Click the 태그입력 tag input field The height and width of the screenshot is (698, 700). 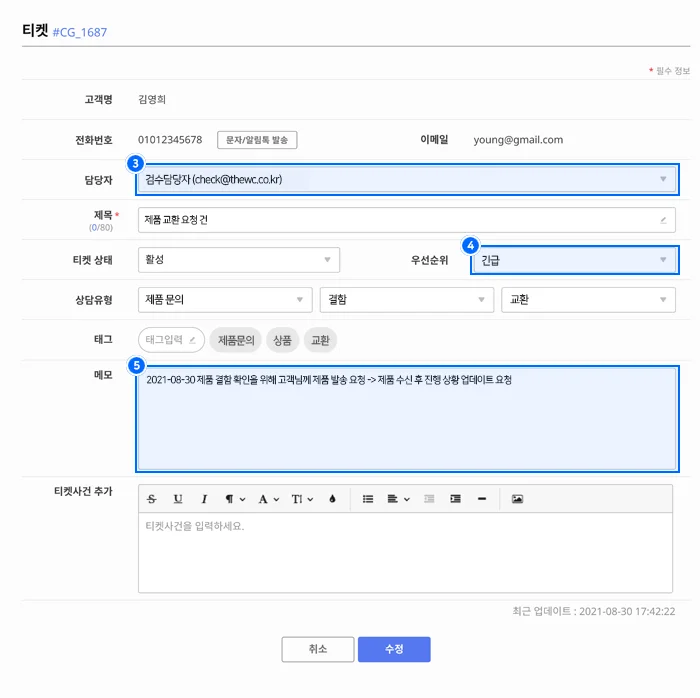tap(171, 340)
